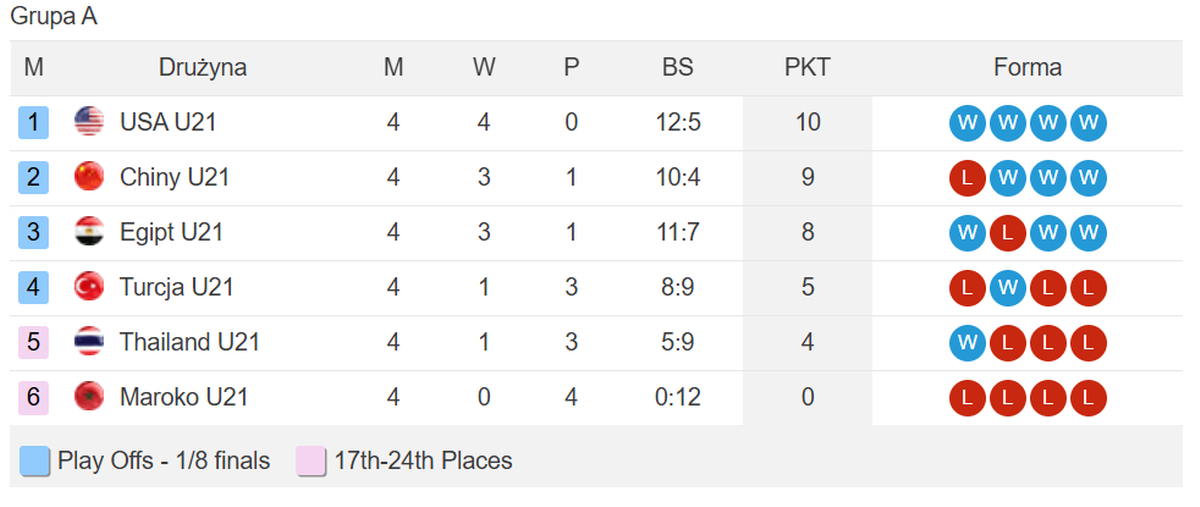
Task: Click the Turkey flag icon
Action: pos(89,288)
